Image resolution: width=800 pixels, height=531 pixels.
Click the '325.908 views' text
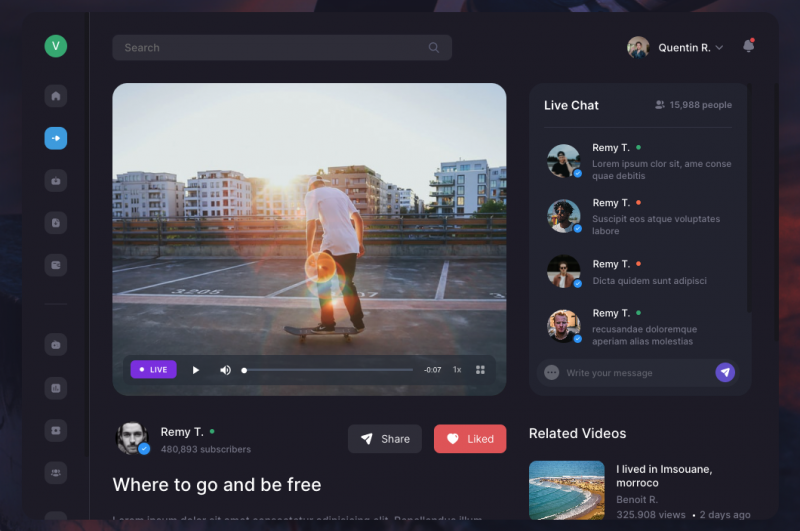[651, 515]
